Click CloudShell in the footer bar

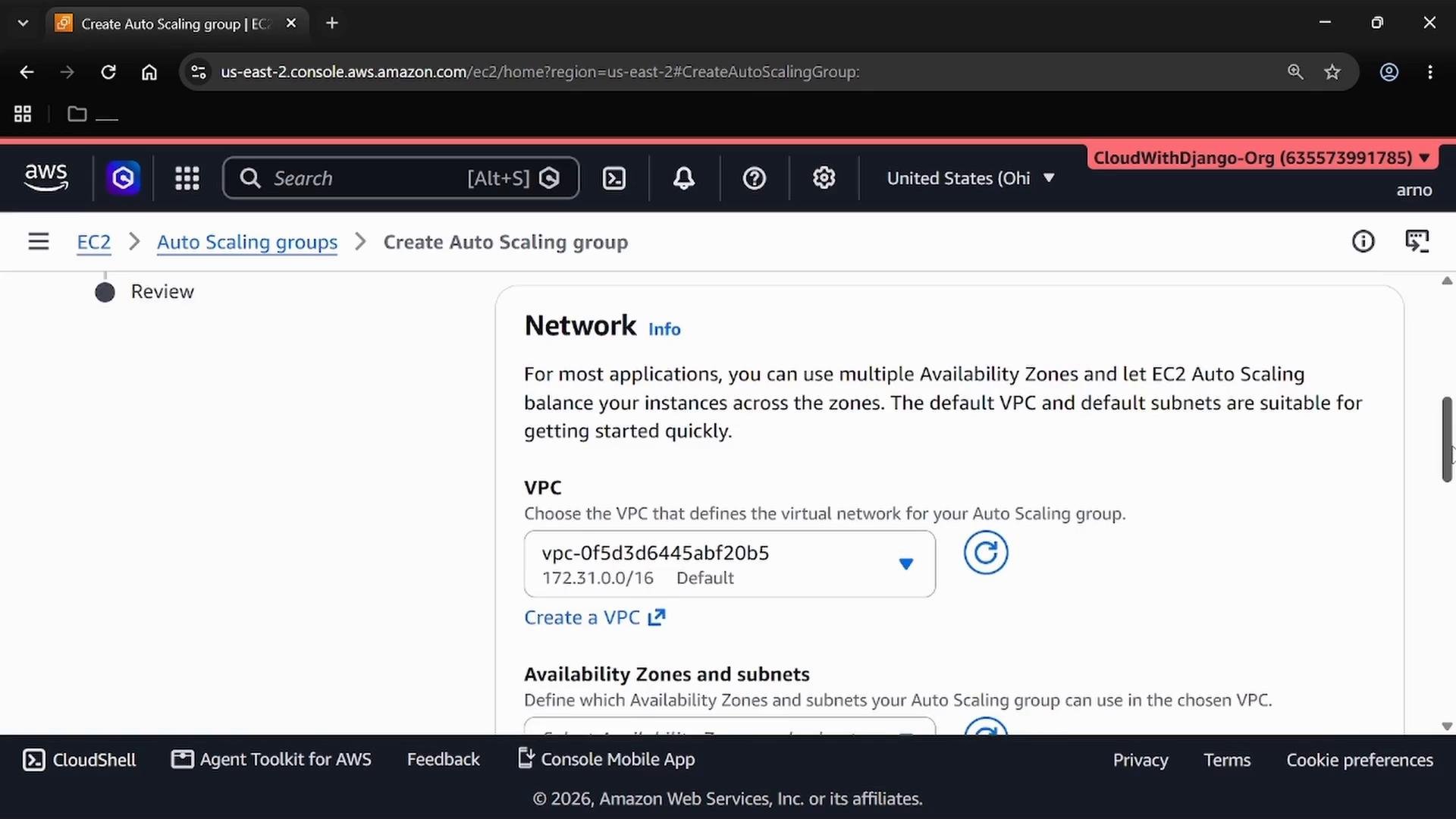tap(79, 760)
